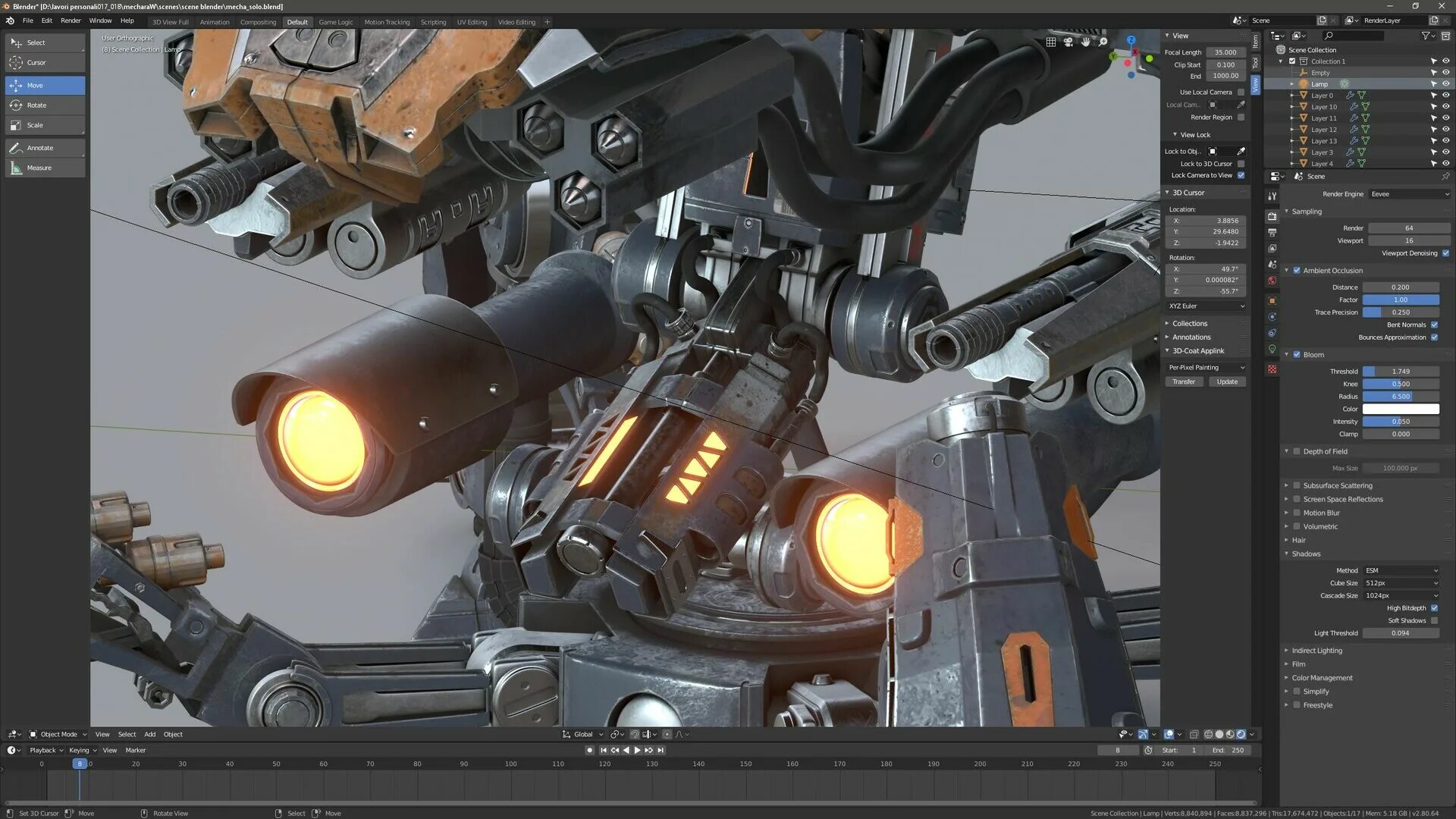The width and height of the screenshot is (1456, 819).
Task: Disable Ambient Occlusion checkbox
Action: [1297, 271]
